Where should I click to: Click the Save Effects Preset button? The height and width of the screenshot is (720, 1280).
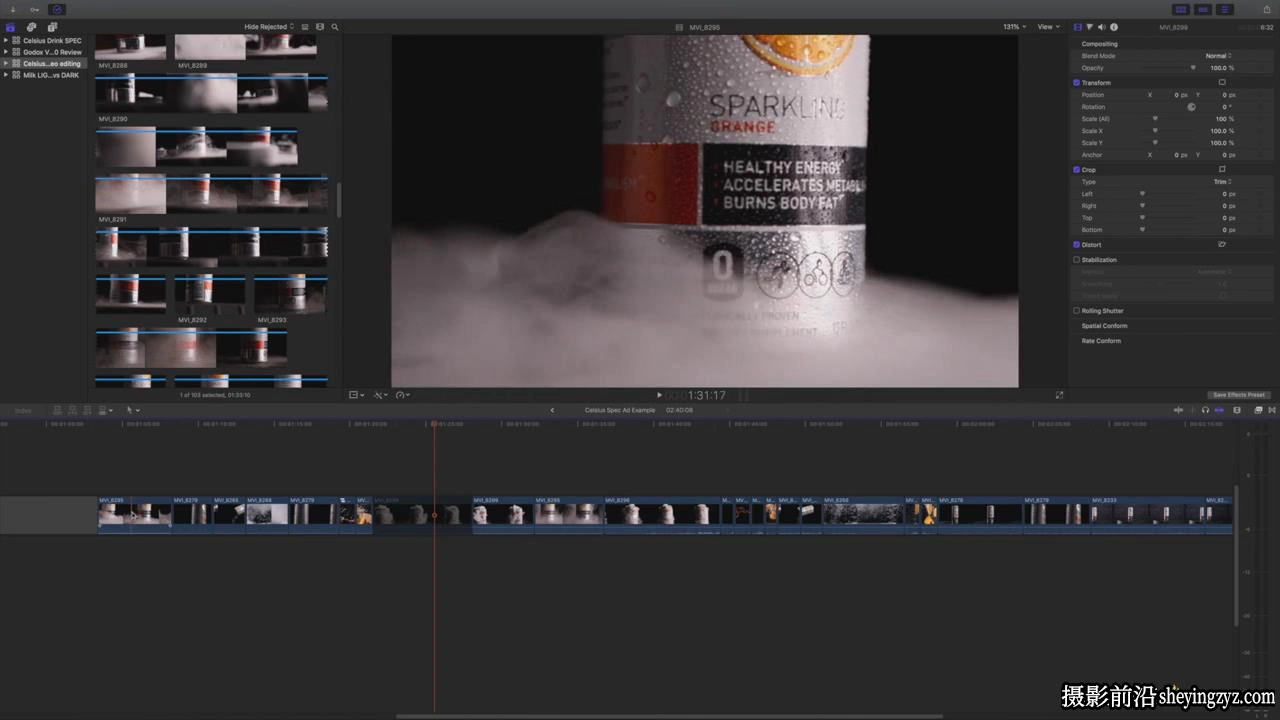tap(1239, 395)
